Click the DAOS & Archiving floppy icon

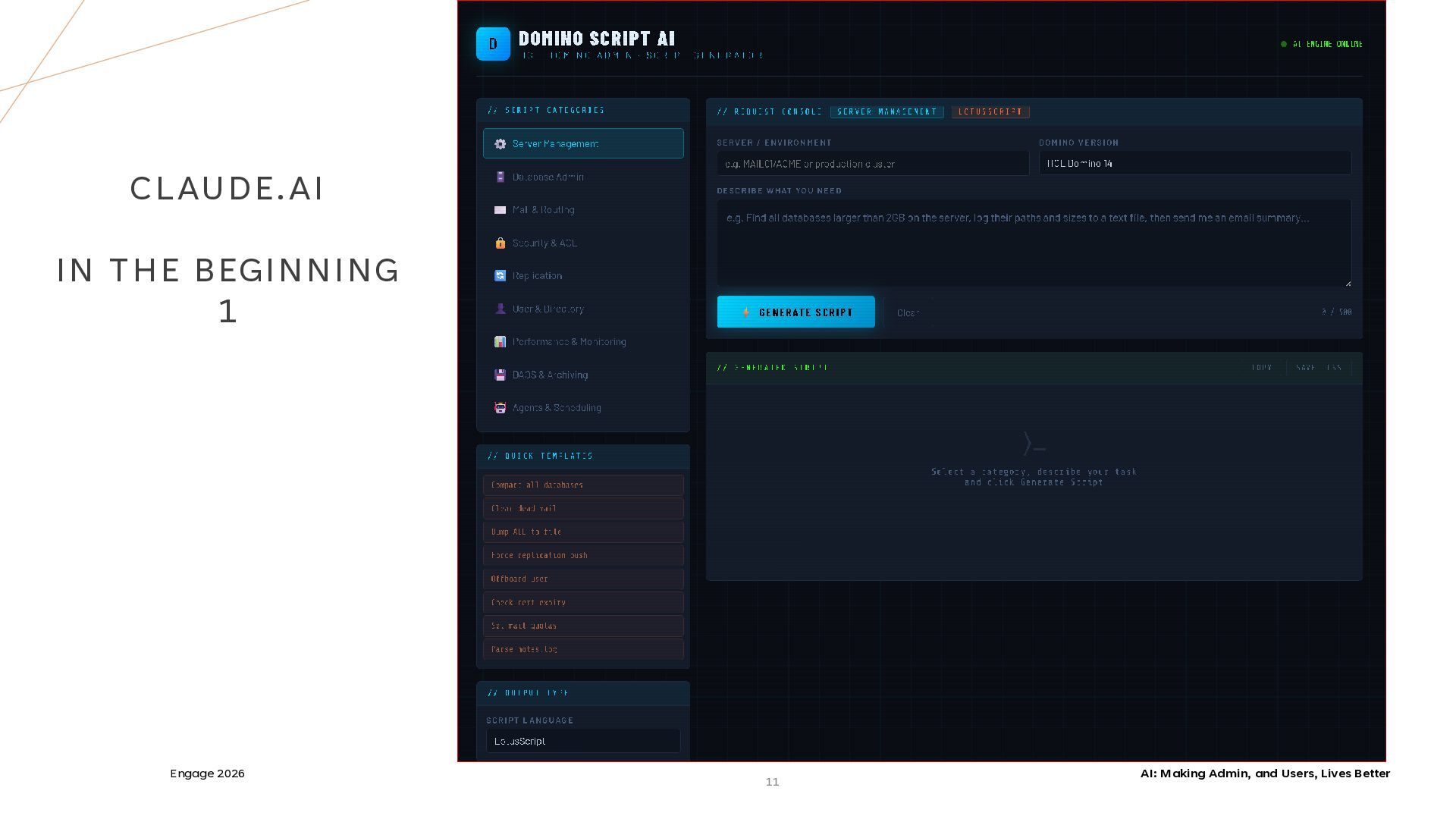[500, 375]
